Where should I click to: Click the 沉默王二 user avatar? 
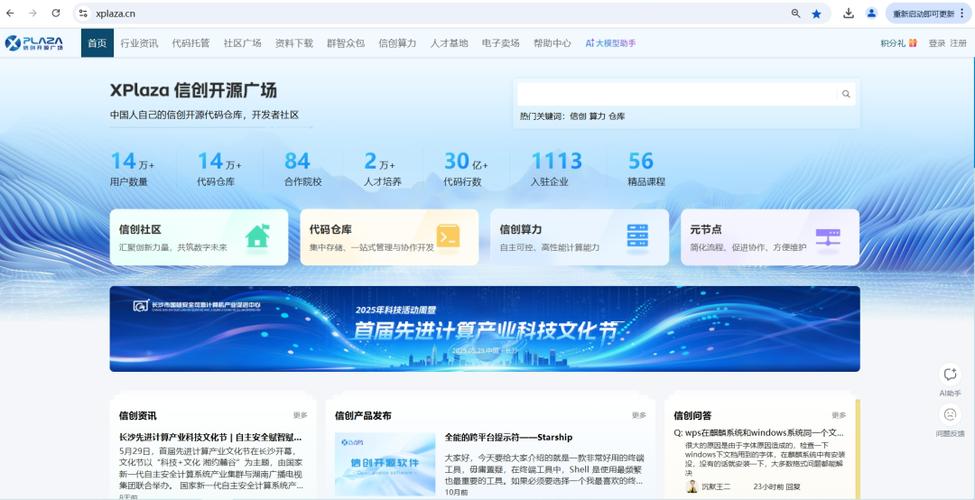[x=691, y=486]
